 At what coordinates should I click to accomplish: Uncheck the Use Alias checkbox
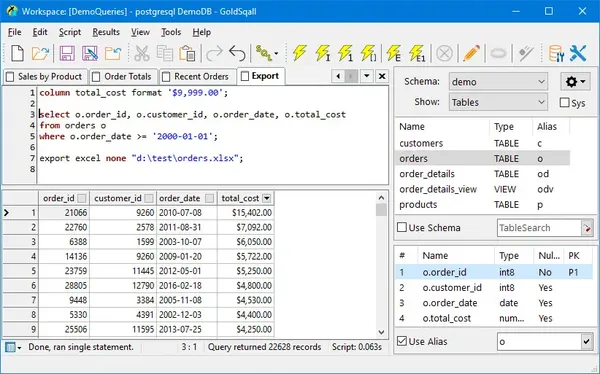(402, 341)
